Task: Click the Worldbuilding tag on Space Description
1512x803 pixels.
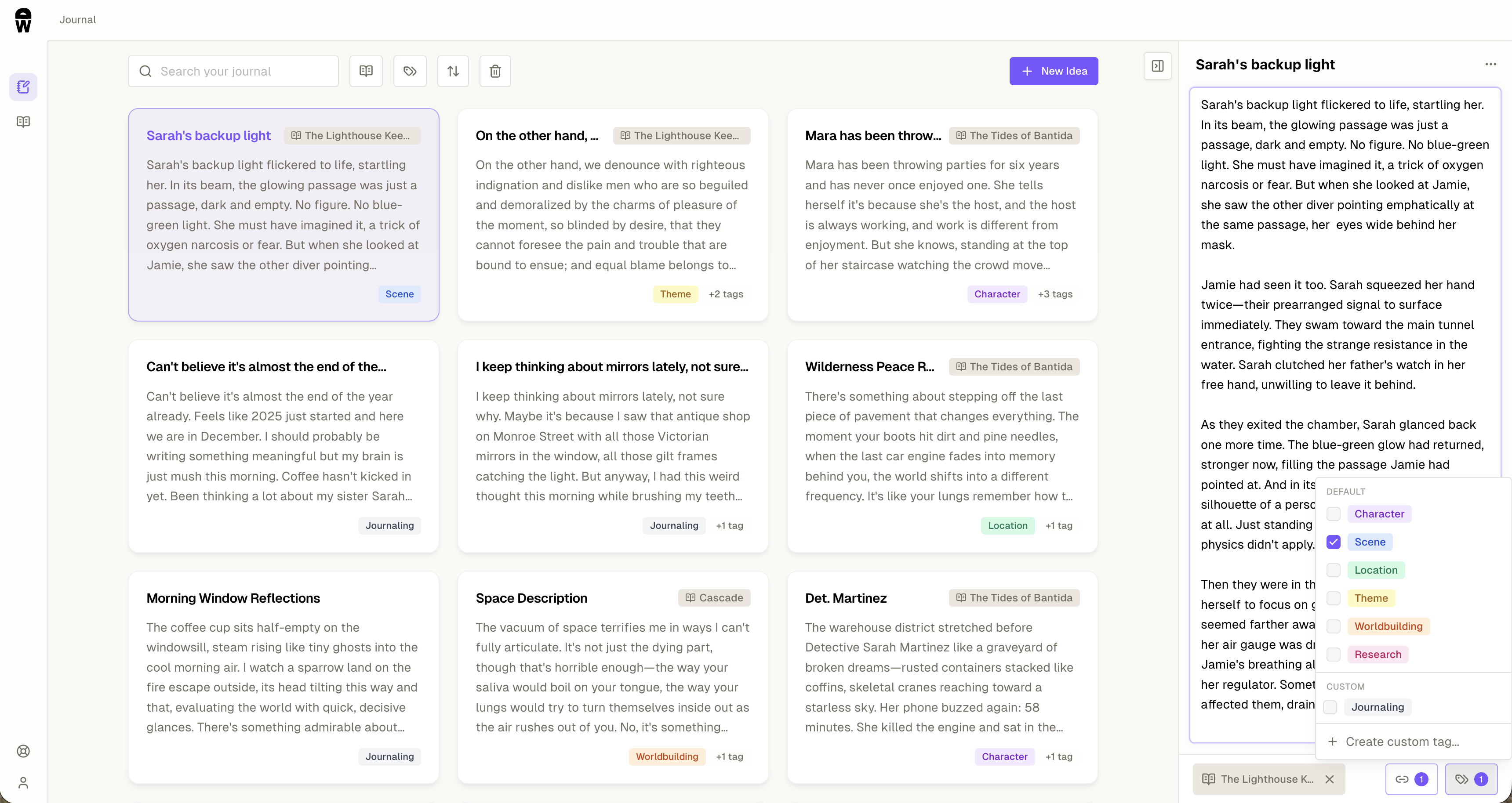Action: coord(667,757)
